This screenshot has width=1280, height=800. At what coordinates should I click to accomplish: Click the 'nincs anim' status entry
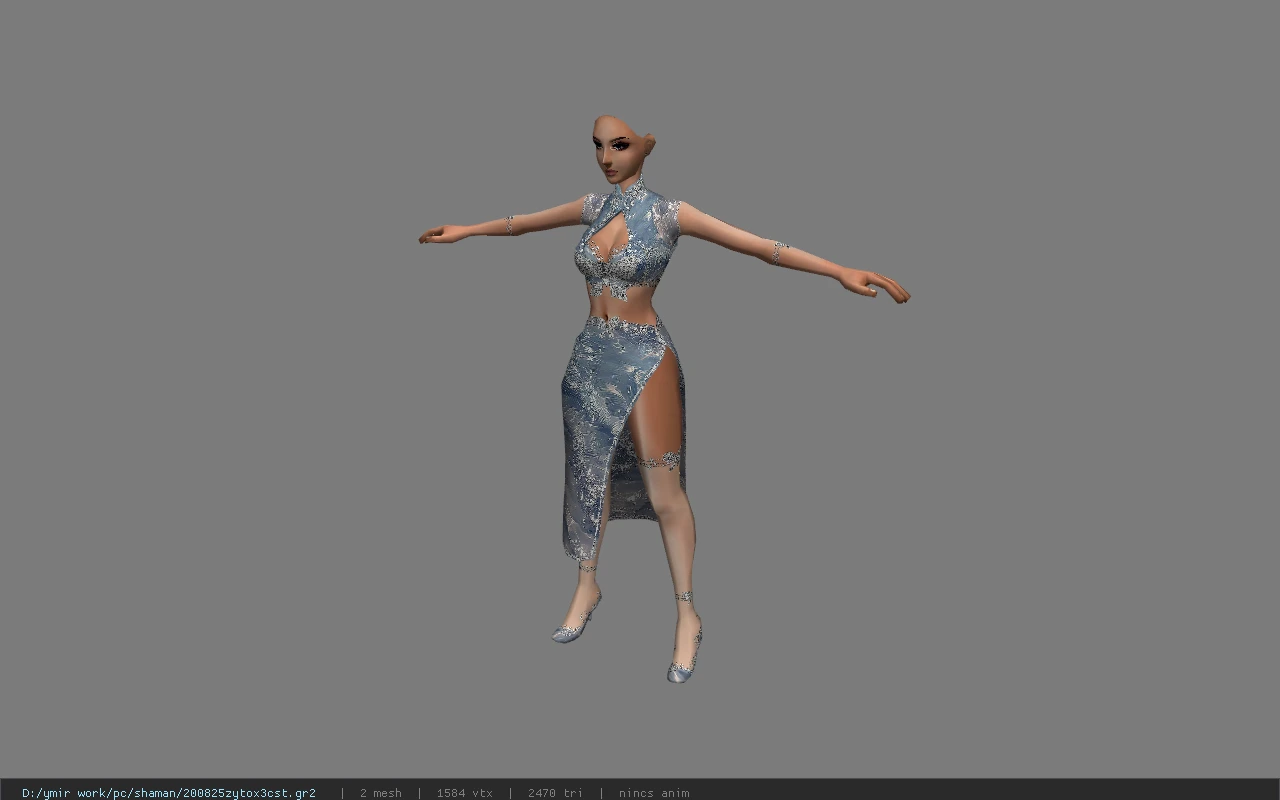click(x=654, y=793)
